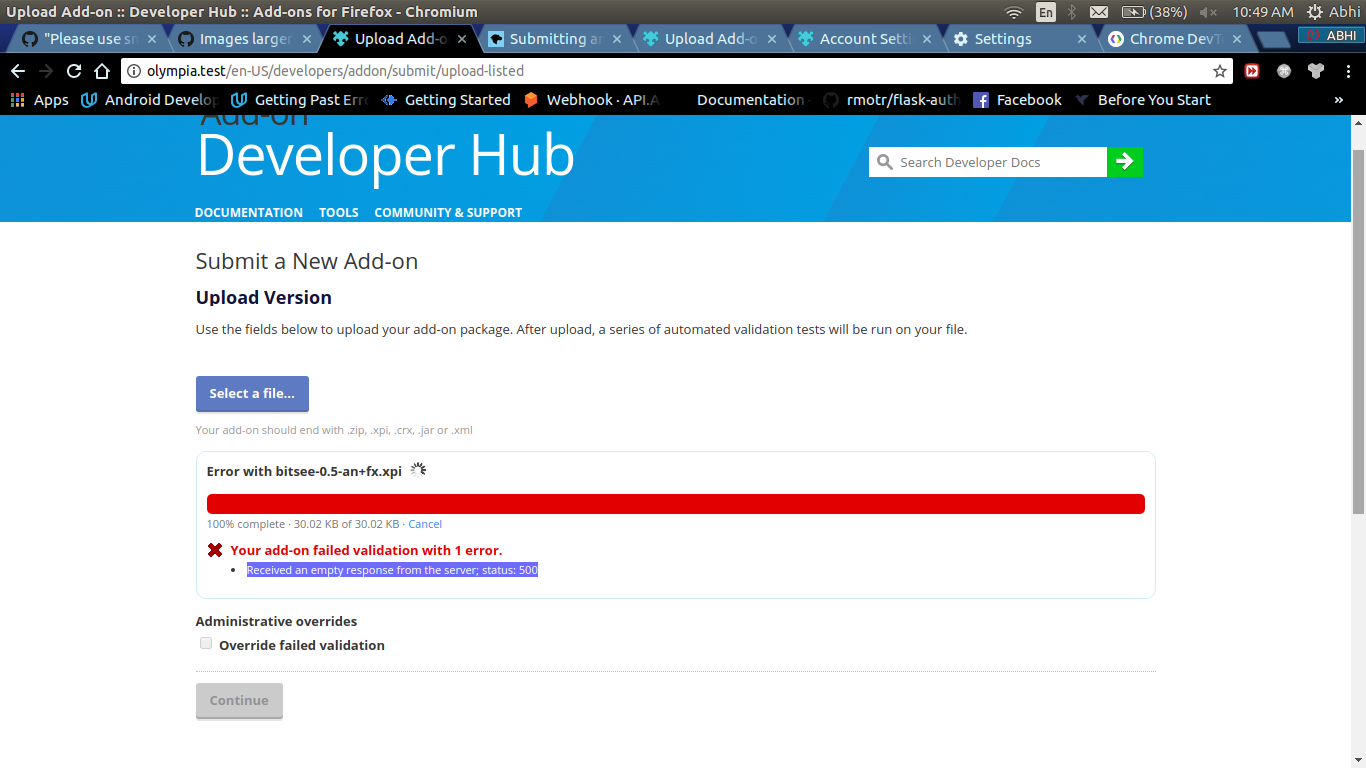Open Facebook from the bookmarks bar icon

pos(983,99)
